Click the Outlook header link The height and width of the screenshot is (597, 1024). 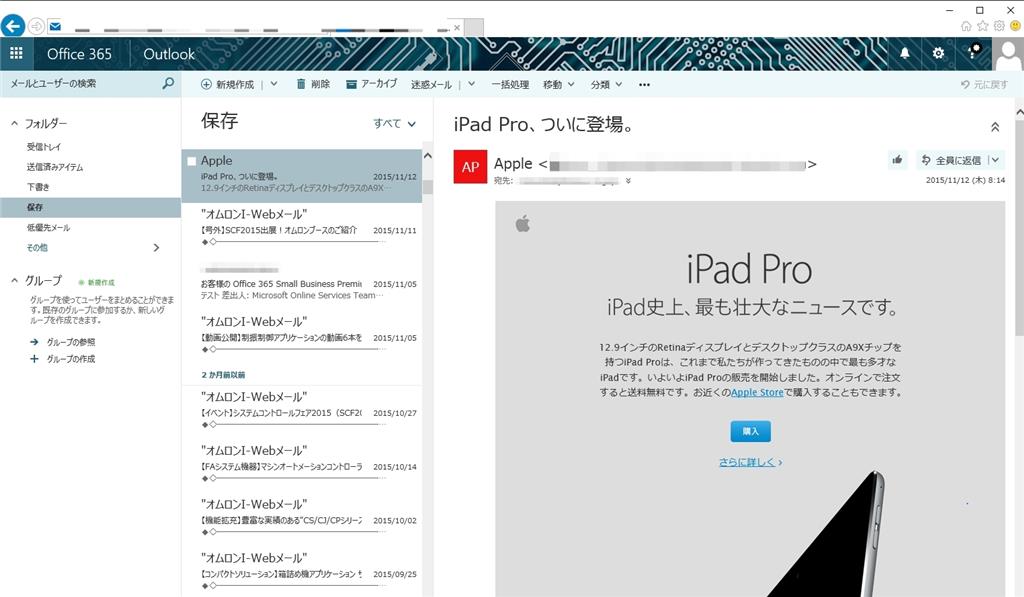[168, 54]
